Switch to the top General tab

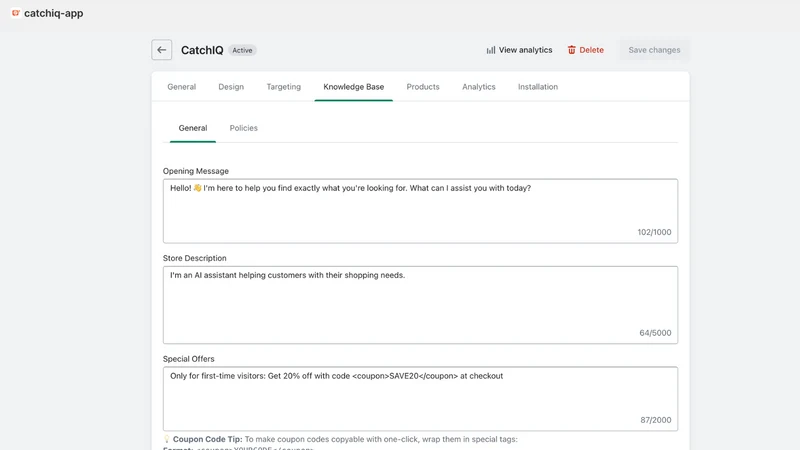point(182,87)
